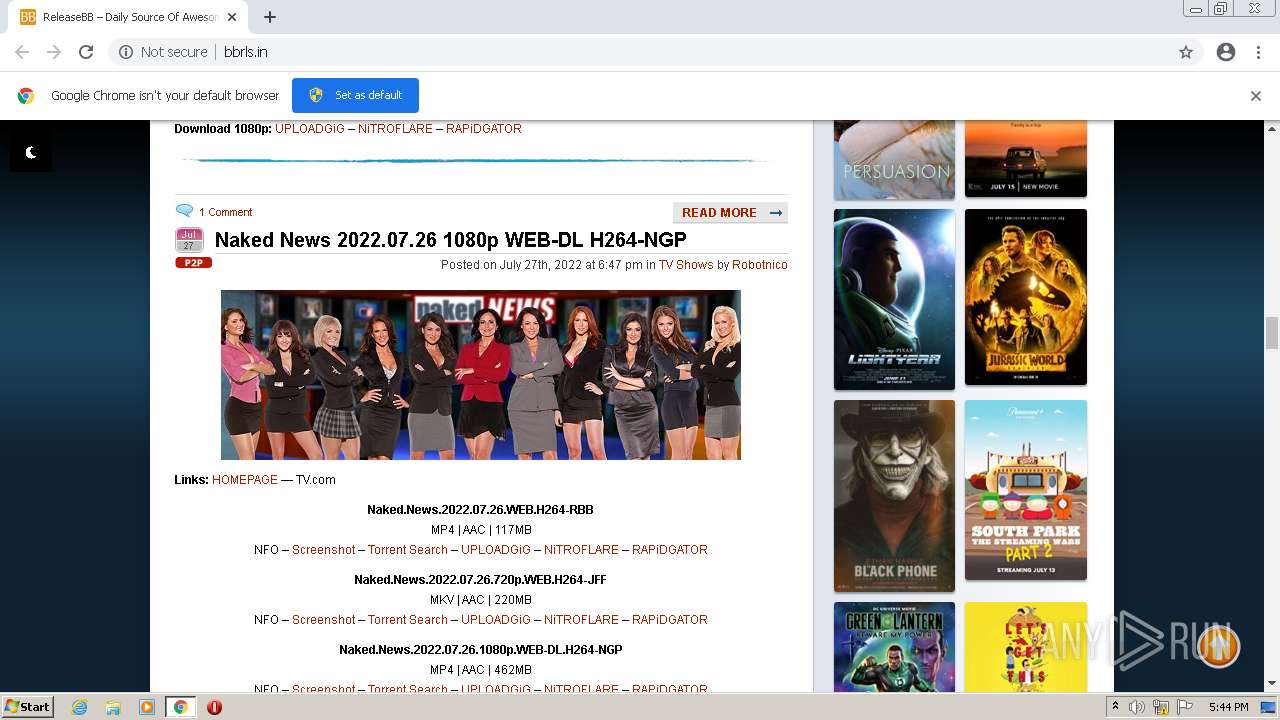
Task: Launch Internet Explorer from the taskbar
Action: [79, 707]
